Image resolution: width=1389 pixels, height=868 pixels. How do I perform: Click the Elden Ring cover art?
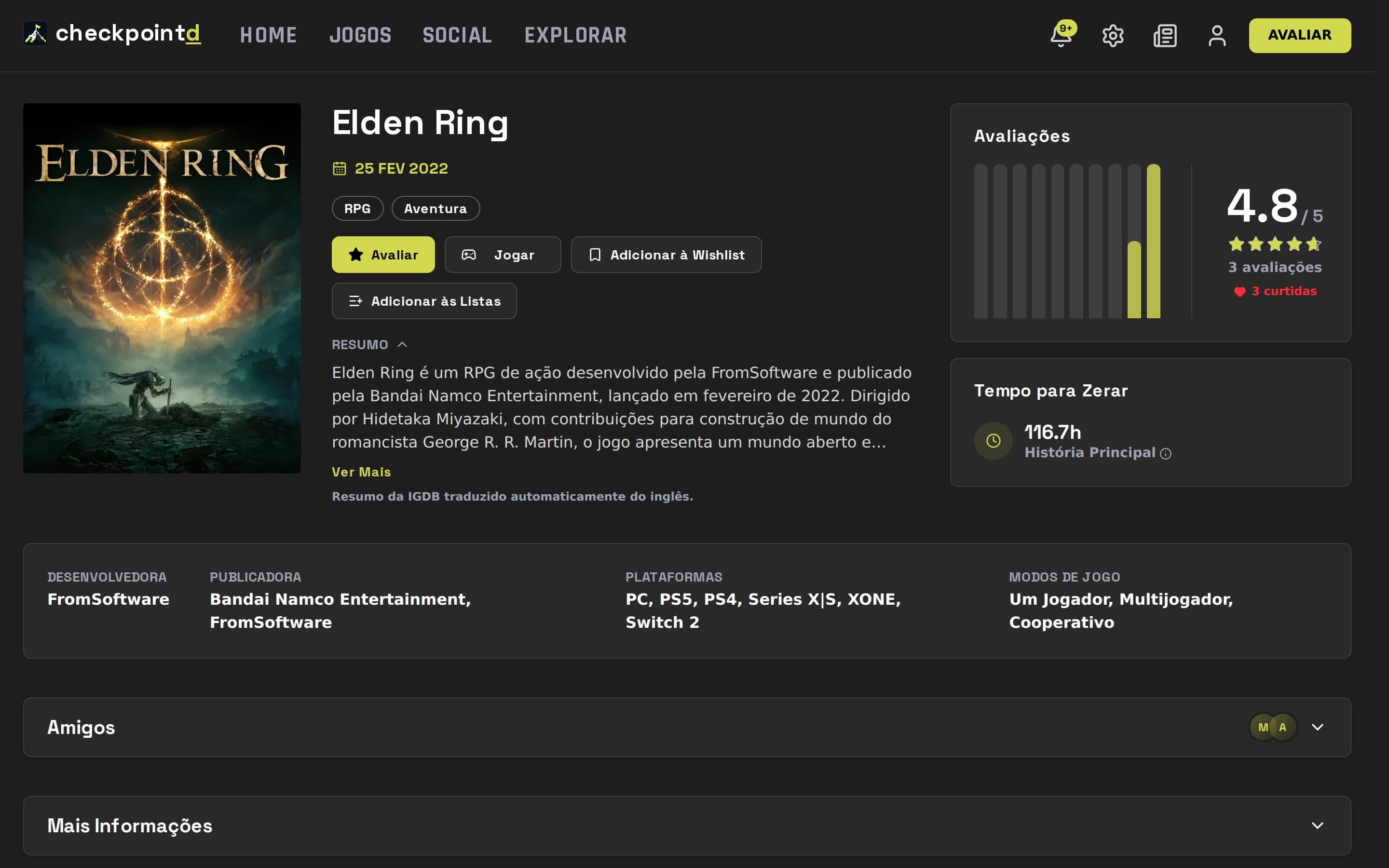click(x=162, y=288)
